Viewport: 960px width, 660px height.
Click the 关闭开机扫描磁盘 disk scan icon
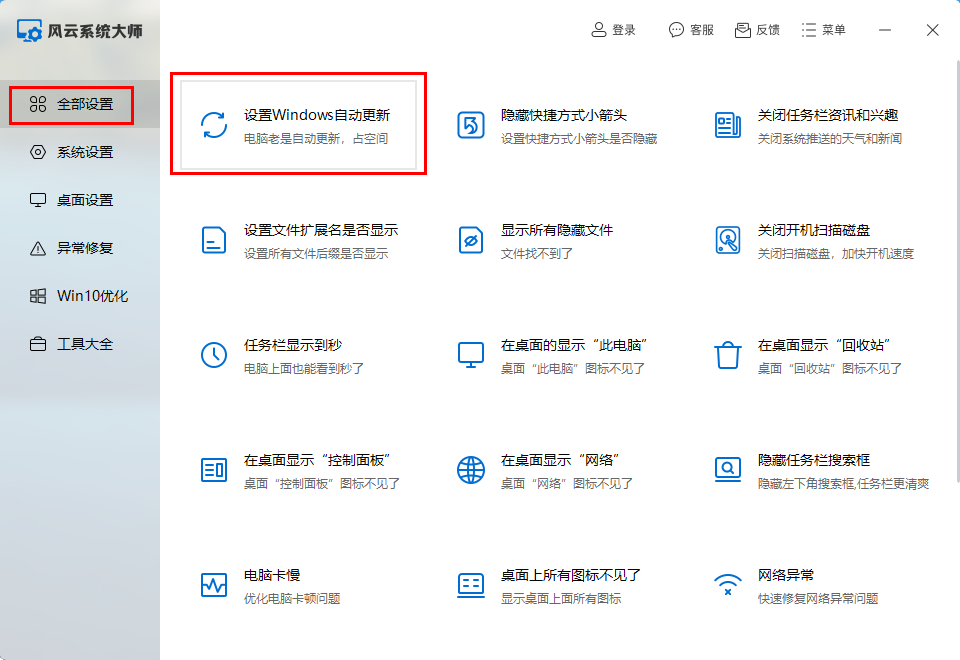pos(727,241)
